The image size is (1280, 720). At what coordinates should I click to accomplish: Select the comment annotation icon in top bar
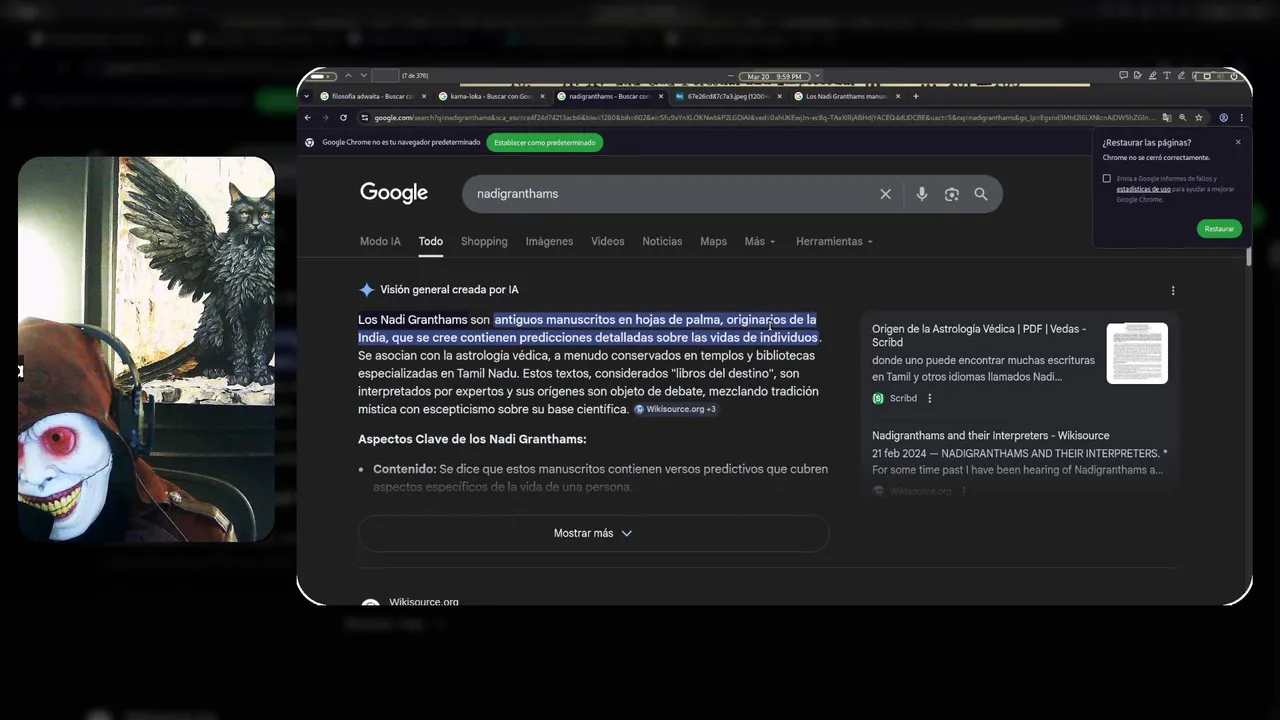(1123, 76)
